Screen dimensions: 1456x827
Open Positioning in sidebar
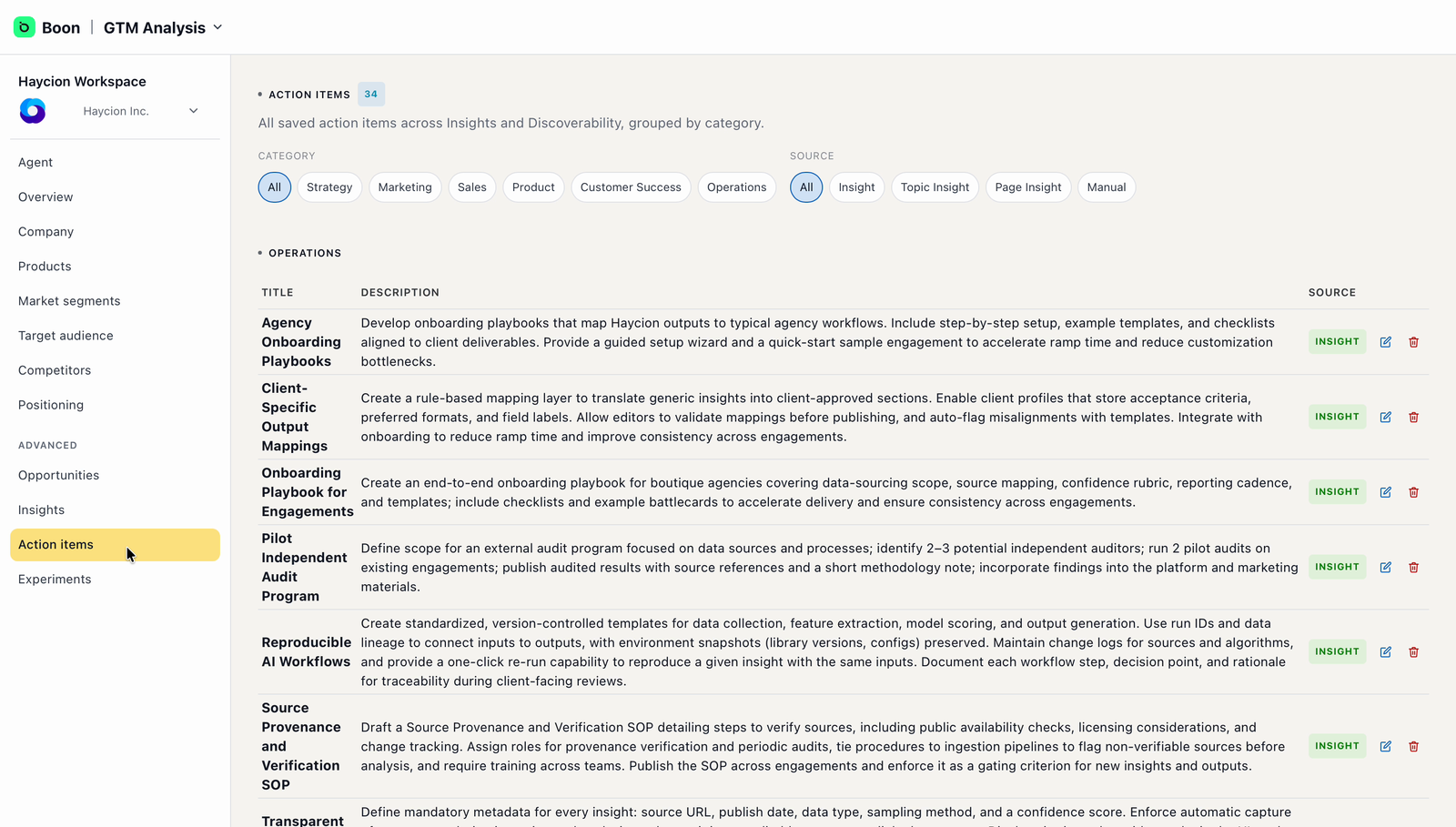(115, 404)
